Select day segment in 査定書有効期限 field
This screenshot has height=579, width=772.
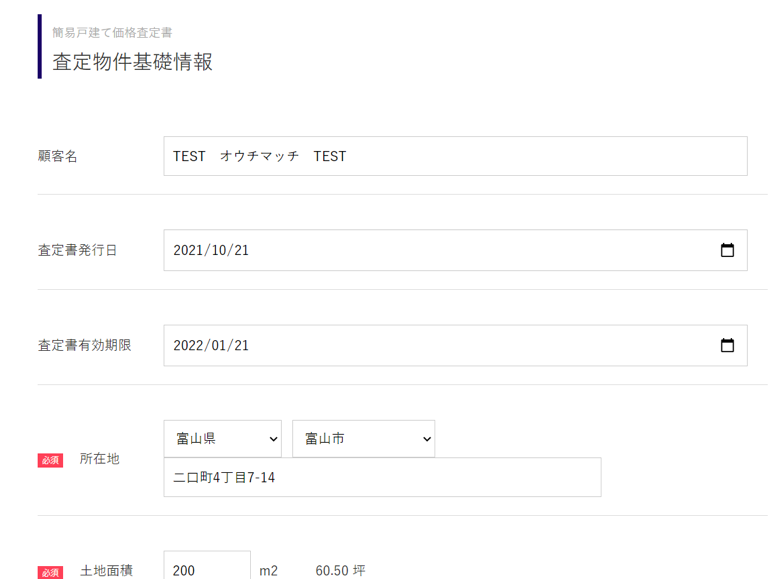pos(240,345)
